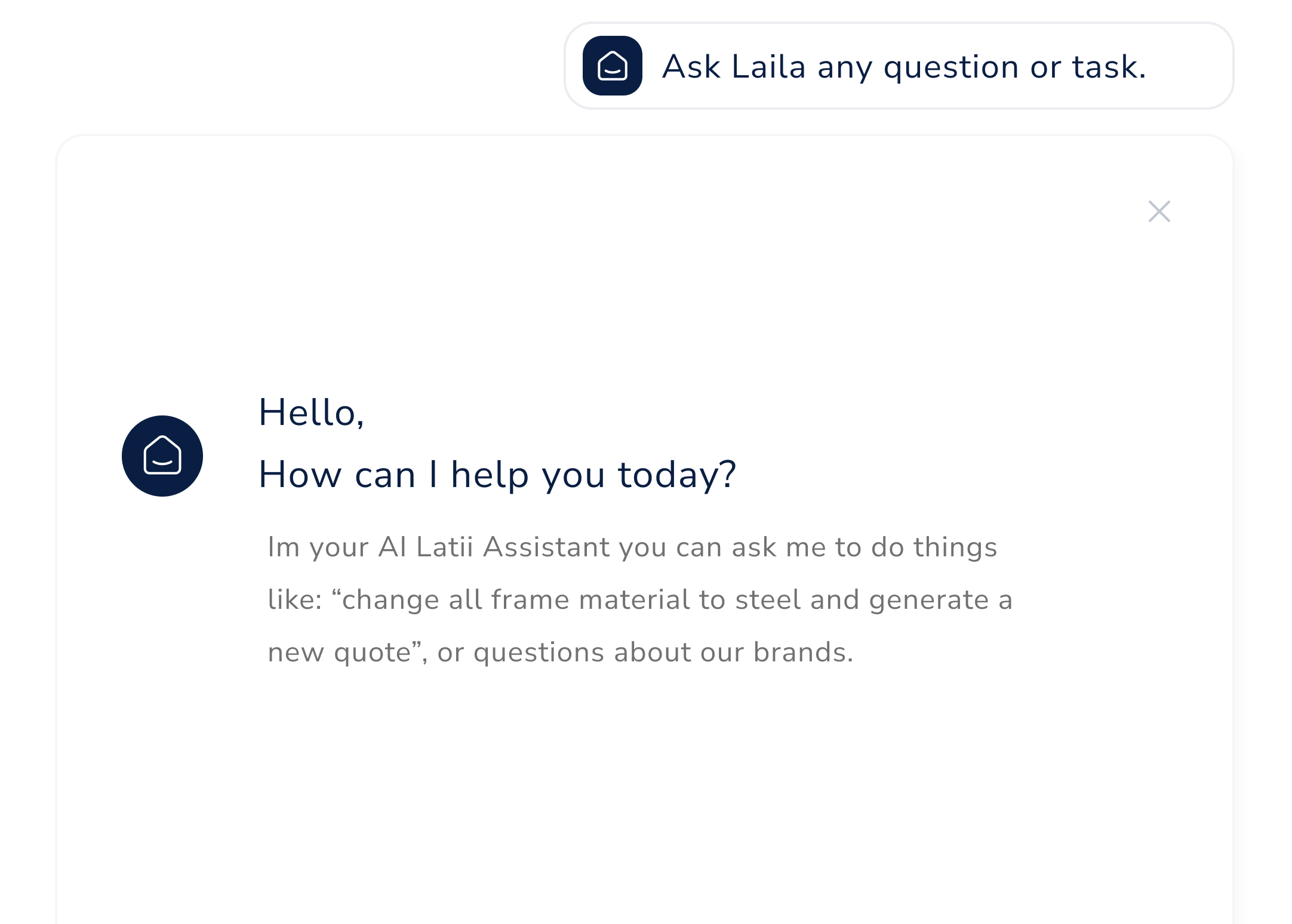Click the word "today?" in the heading
The image size is (1292, 924).
tap(677, 475)
